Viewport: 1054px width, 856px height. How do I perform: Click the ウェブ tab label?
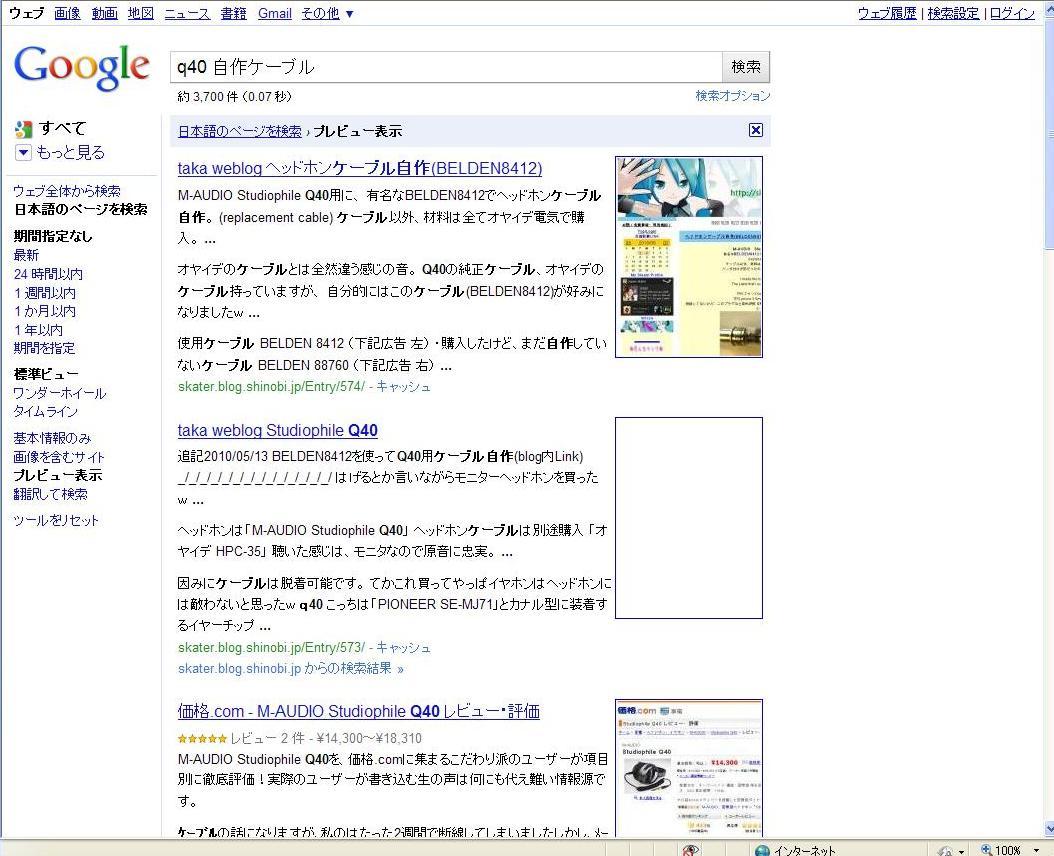[x=26, y=13]
